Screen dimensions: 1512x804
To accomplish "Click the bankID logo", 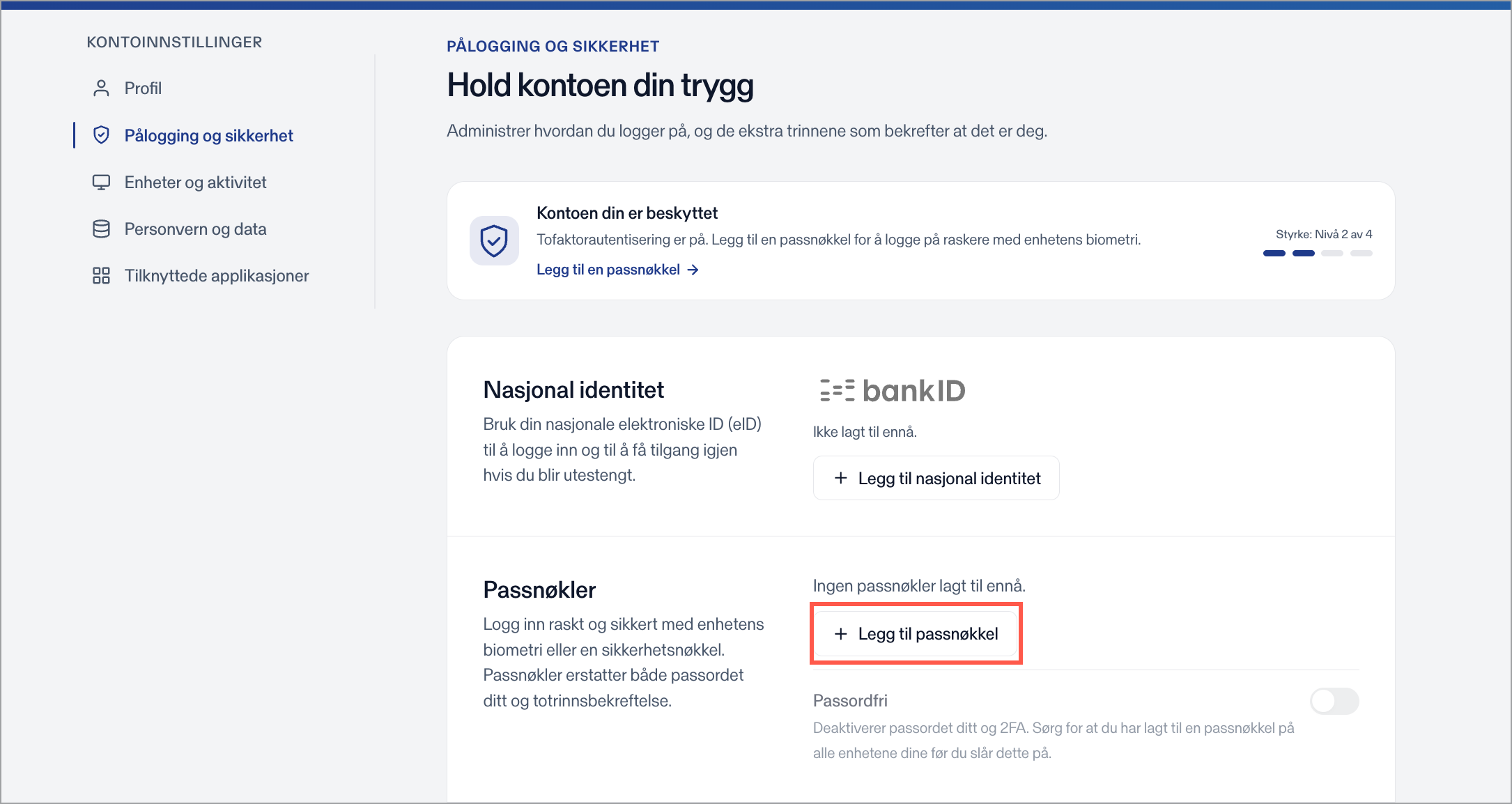I will click(893, 391).
